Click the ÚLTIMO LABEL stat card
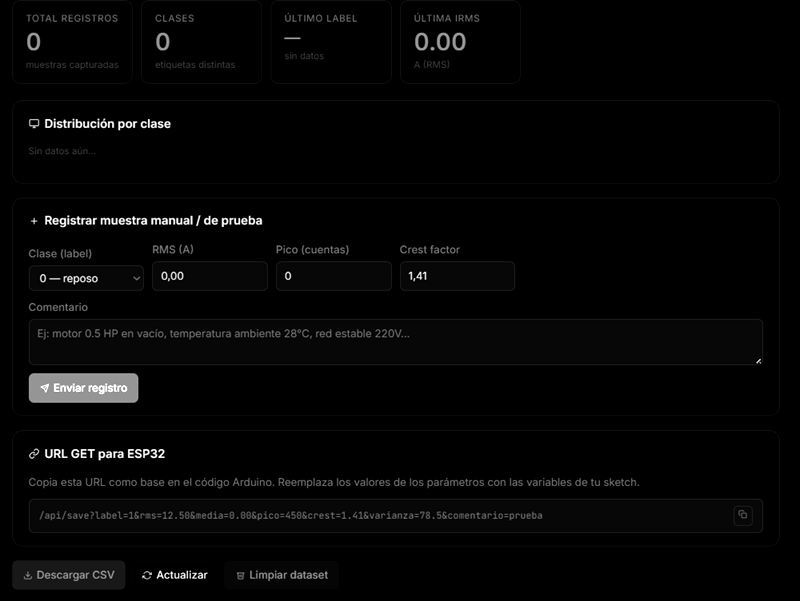Image resolution: width=800 pixels, height=601 pixels. (x=331, y=41)
